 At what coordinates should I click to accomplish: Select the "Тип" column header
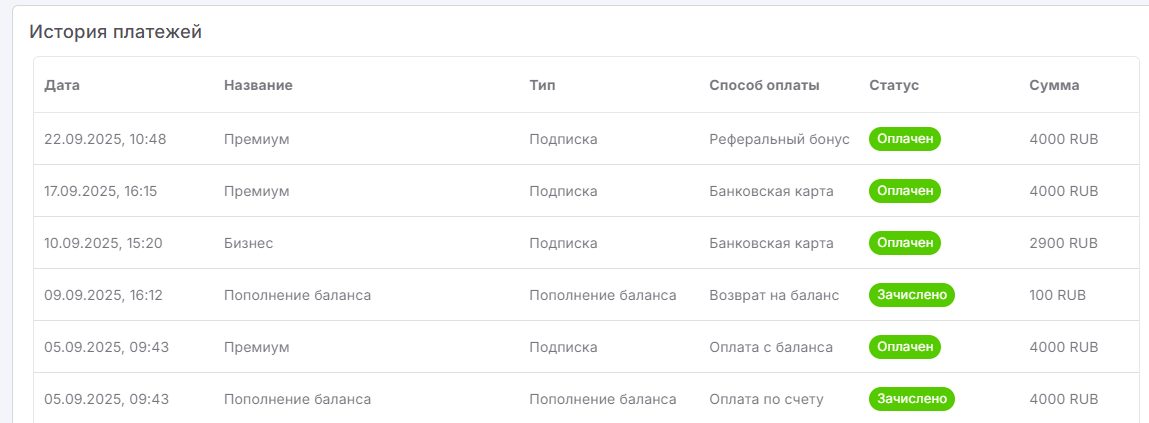click(x=542, y=86)
